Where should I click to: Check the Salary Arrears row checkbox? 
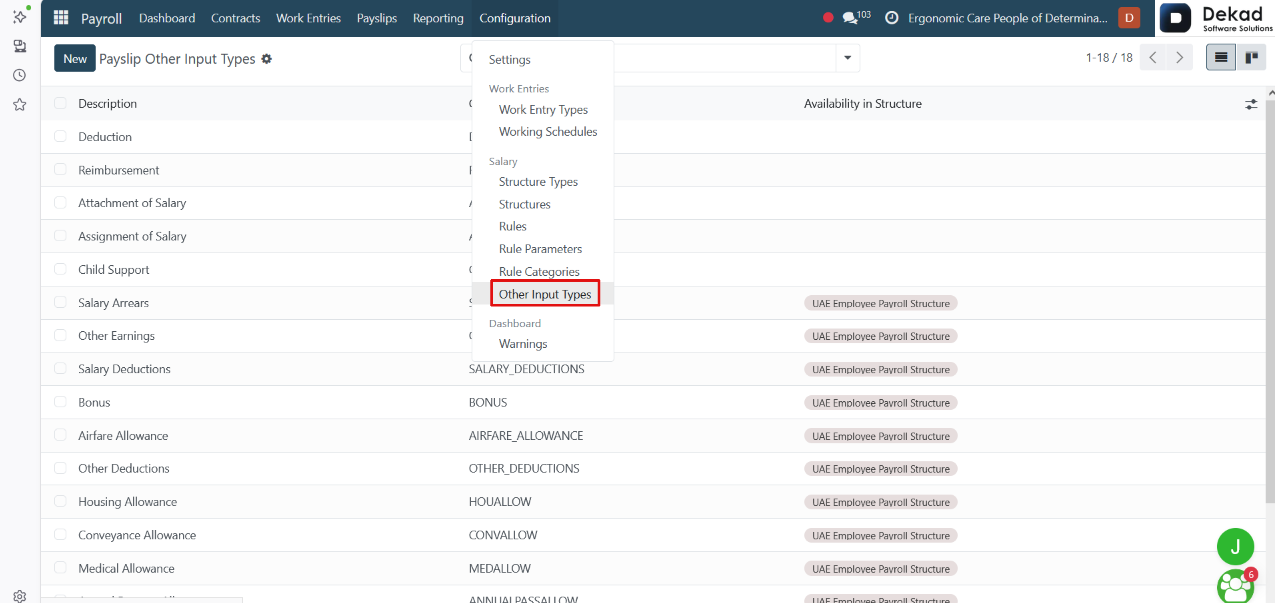(x=60, y=302)
